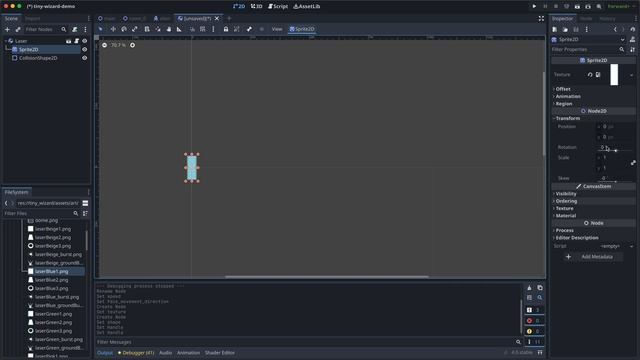Open the script icon on Laser node
Image resolution: width=640 pixels, height=360 pixels.
point(76,41)
